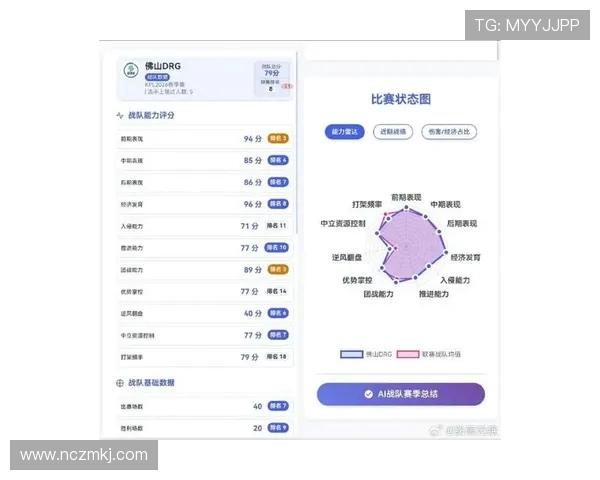Screen dimensions: 600x480
Task: Select the 团战能力 row label
Action: click(132, 270)
